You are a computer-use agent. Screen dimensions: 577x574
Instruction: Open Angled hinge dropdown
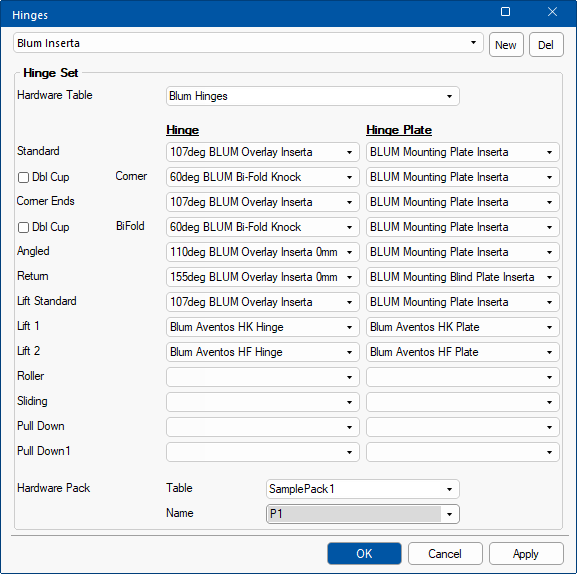point(262,252)
